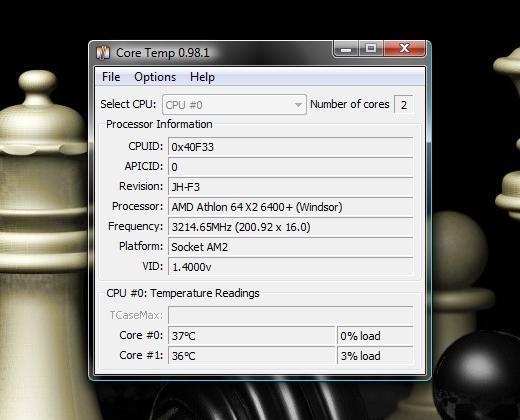
Task: Click Core #1 temperature reading 36°C
Action: (252, 355)
